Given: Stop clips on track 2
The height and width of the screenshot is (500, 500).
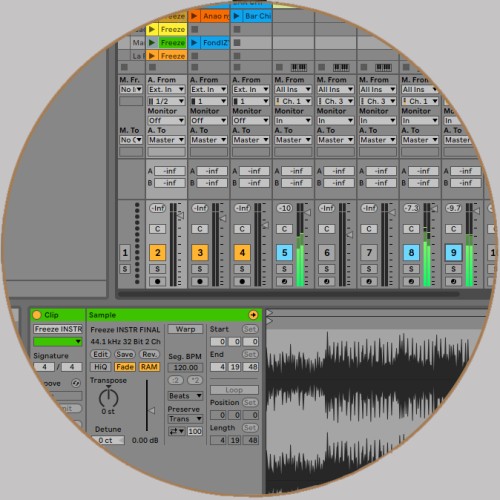Looking at the screenshot, I should pos(153,67).
